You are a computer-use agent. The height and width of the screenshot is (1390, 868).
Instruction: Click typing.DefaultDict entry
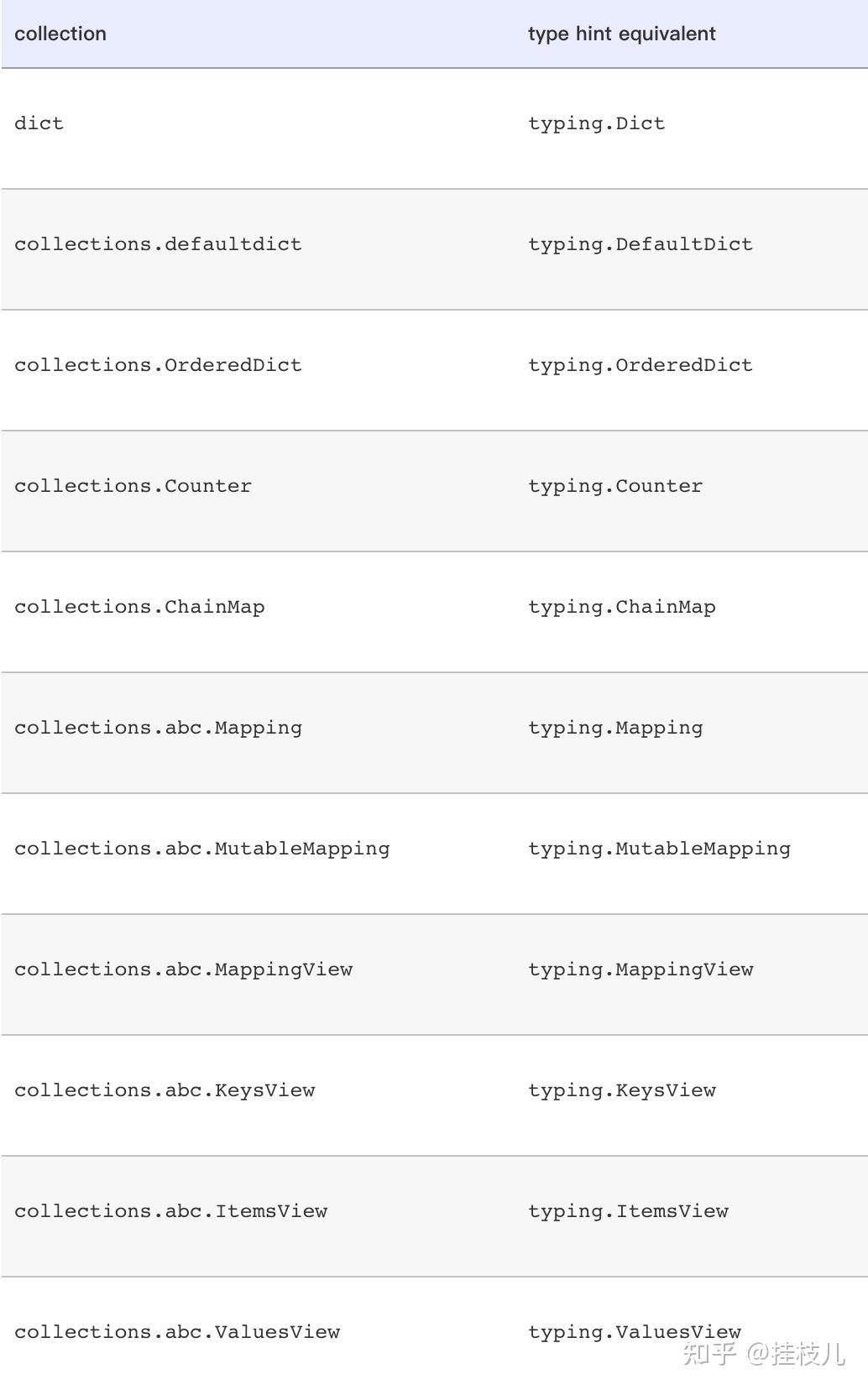[640, 244]
